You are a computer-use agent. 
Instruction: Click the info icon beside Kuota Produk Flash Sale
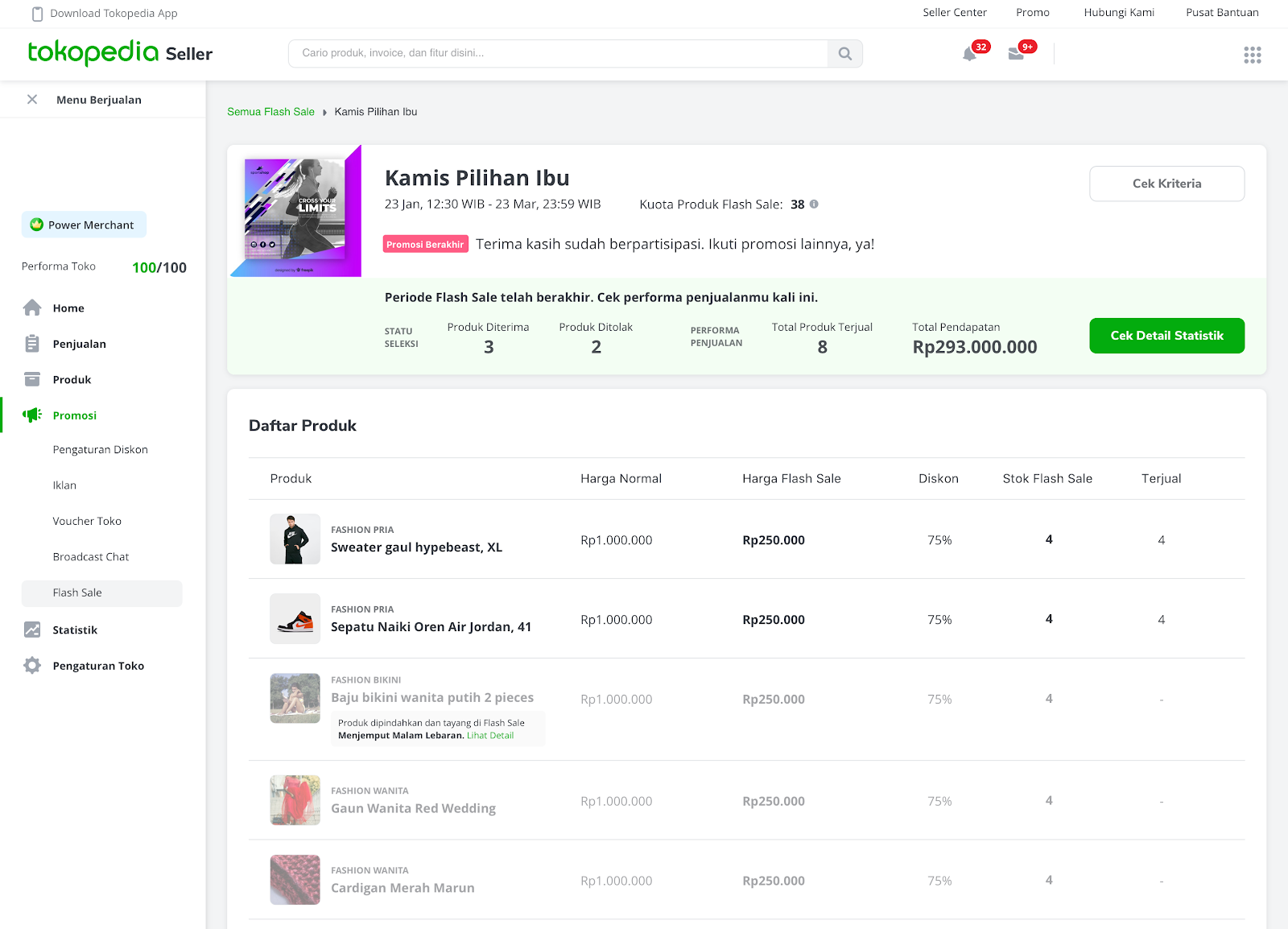click(814, 204)
